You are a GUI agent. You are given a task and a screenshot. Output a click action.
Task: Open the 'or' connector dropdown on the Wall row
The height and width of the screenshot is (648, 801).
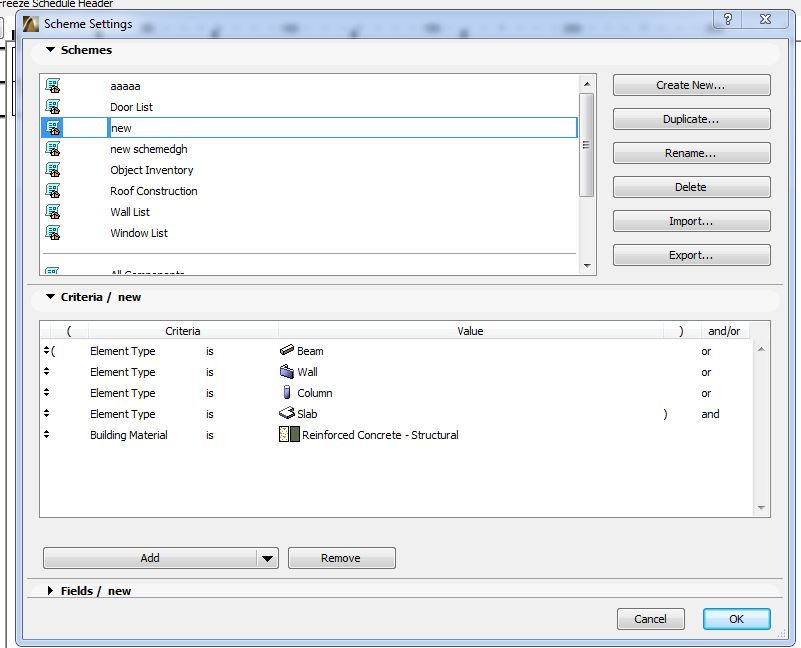pos(706,372)
